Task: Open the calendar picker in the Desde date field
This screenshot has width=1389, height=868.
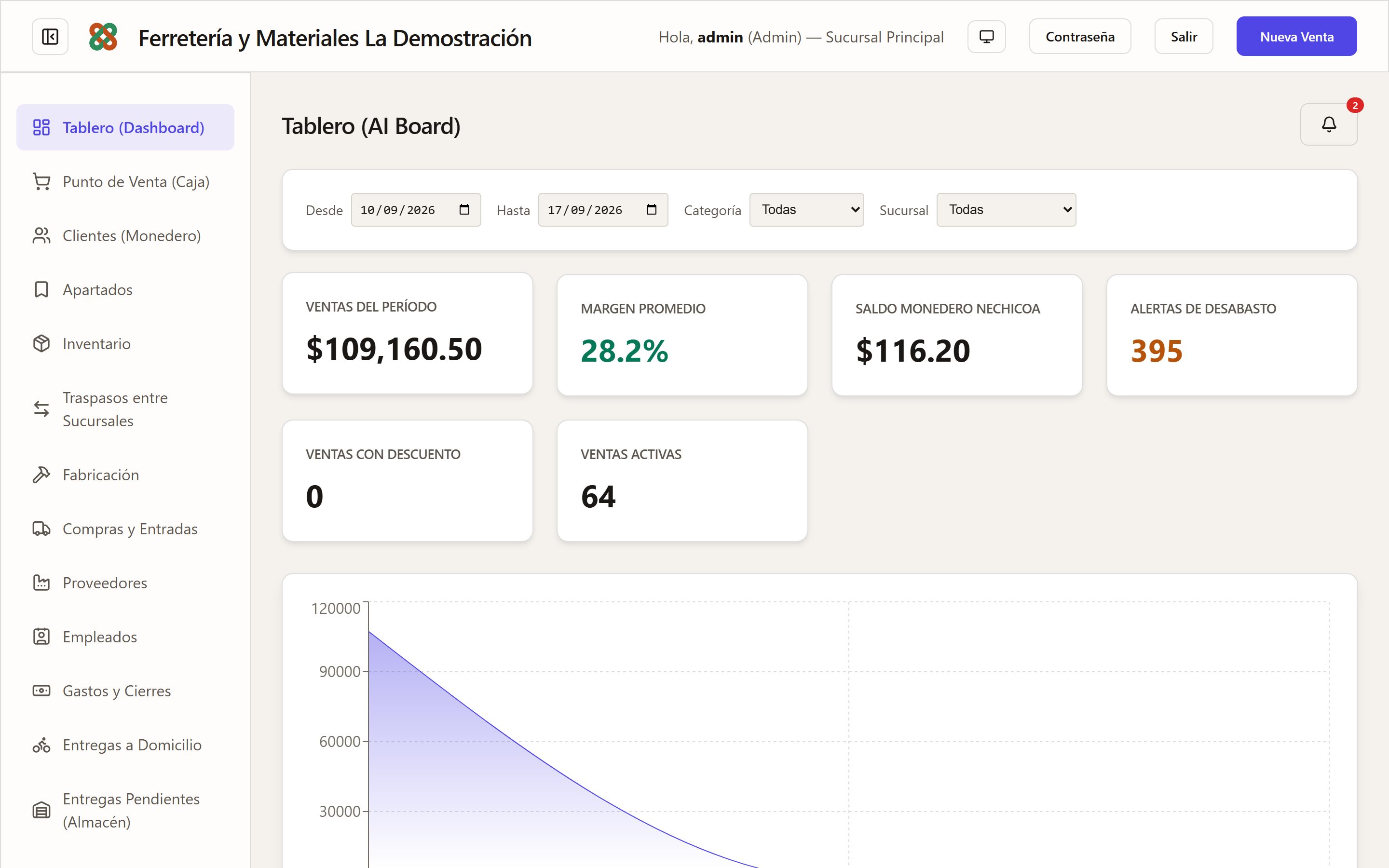Action: [464, 210]
